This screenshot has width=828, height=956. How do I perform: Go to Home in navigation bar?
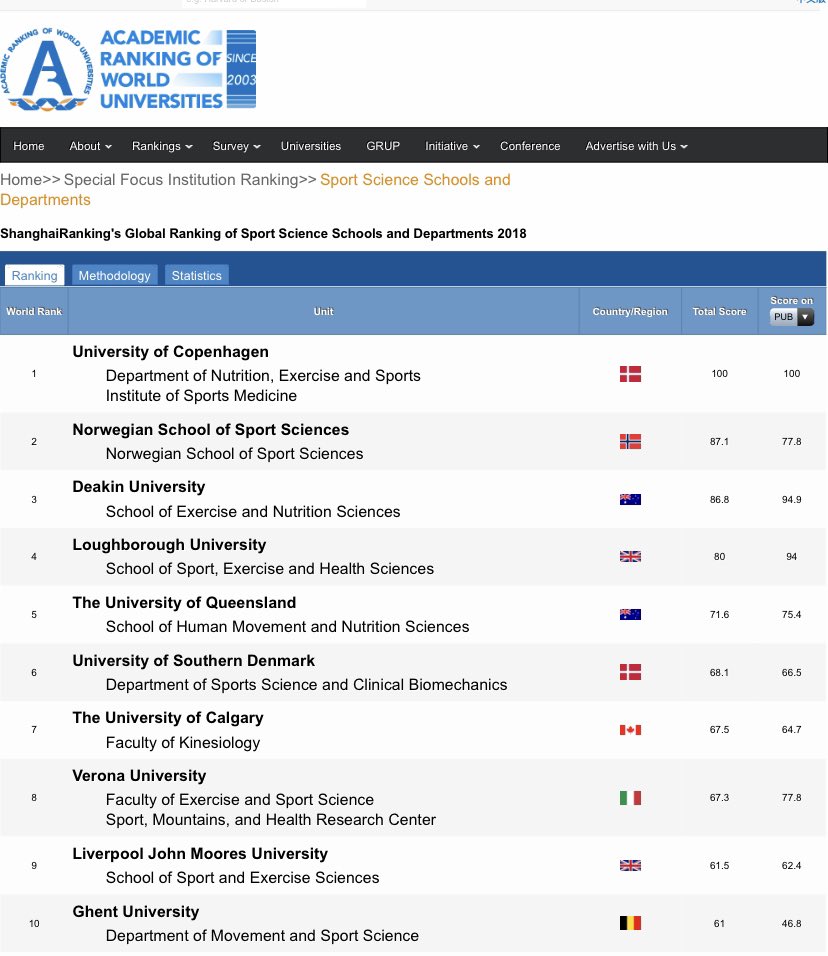(x=29, y=146)
